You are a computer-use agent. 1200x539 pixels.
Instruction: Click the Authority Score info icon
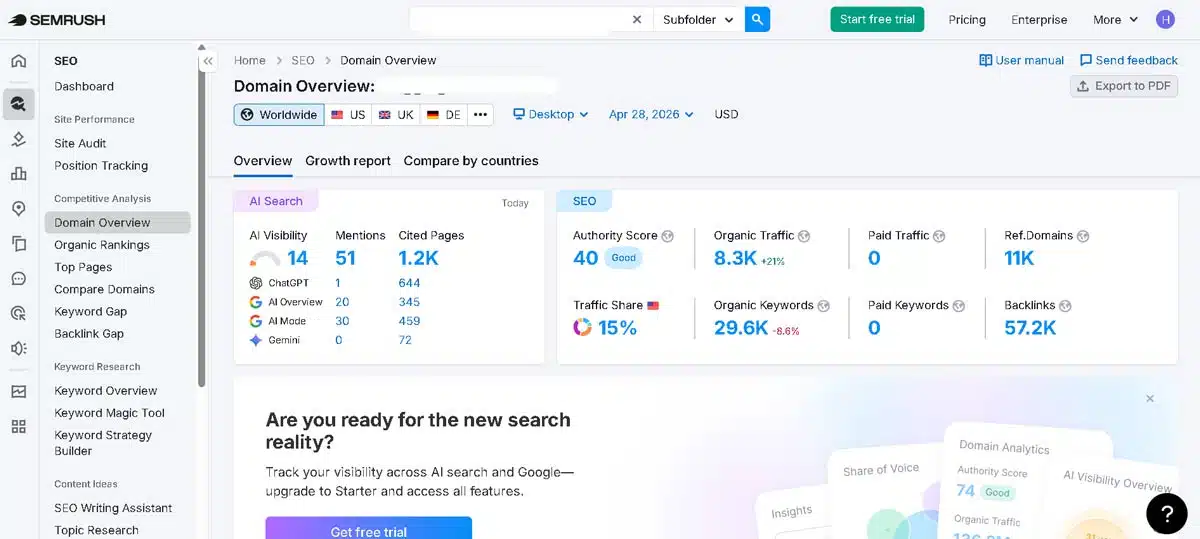pyautogui.click(x=667, y=236)
